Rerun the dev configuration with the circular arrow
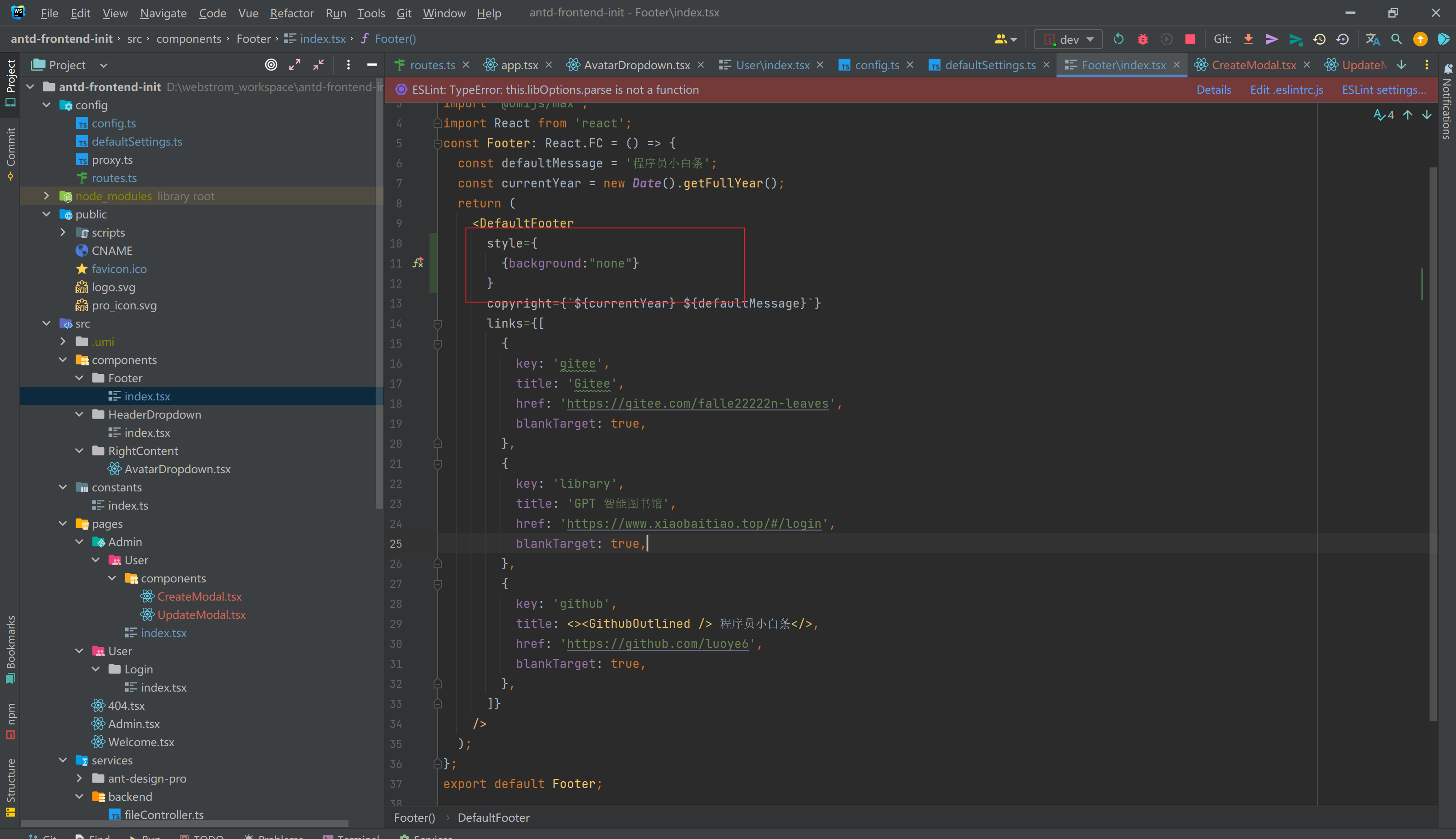 [1118, 39]
